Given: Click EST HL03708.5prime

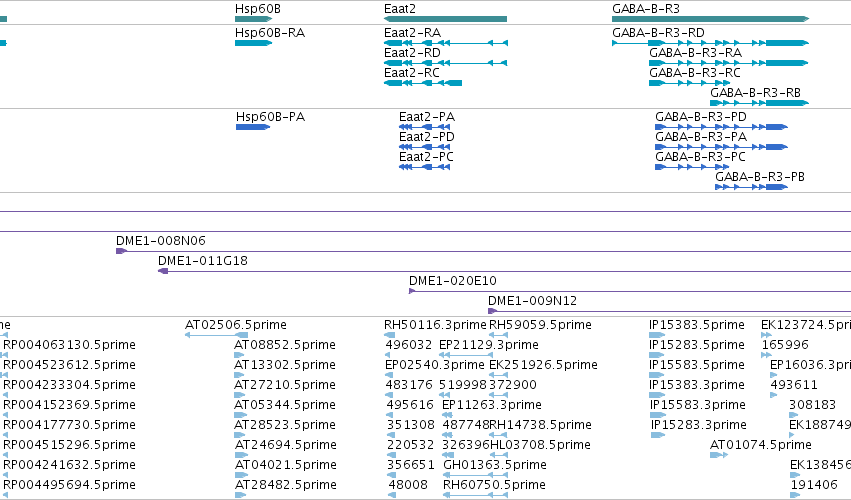Looking at the screenshot, I should click(x=540, y=445).
